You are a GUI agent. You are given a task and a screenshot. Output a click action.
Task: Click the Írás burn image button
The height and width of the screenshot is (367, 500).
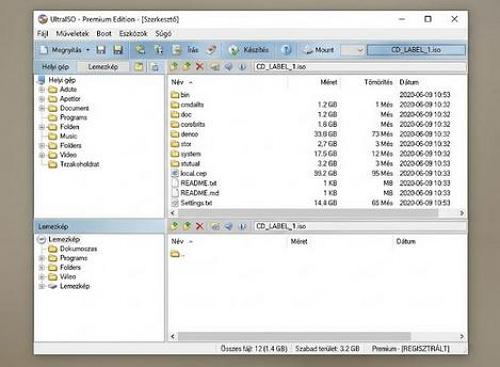(192, 50)
